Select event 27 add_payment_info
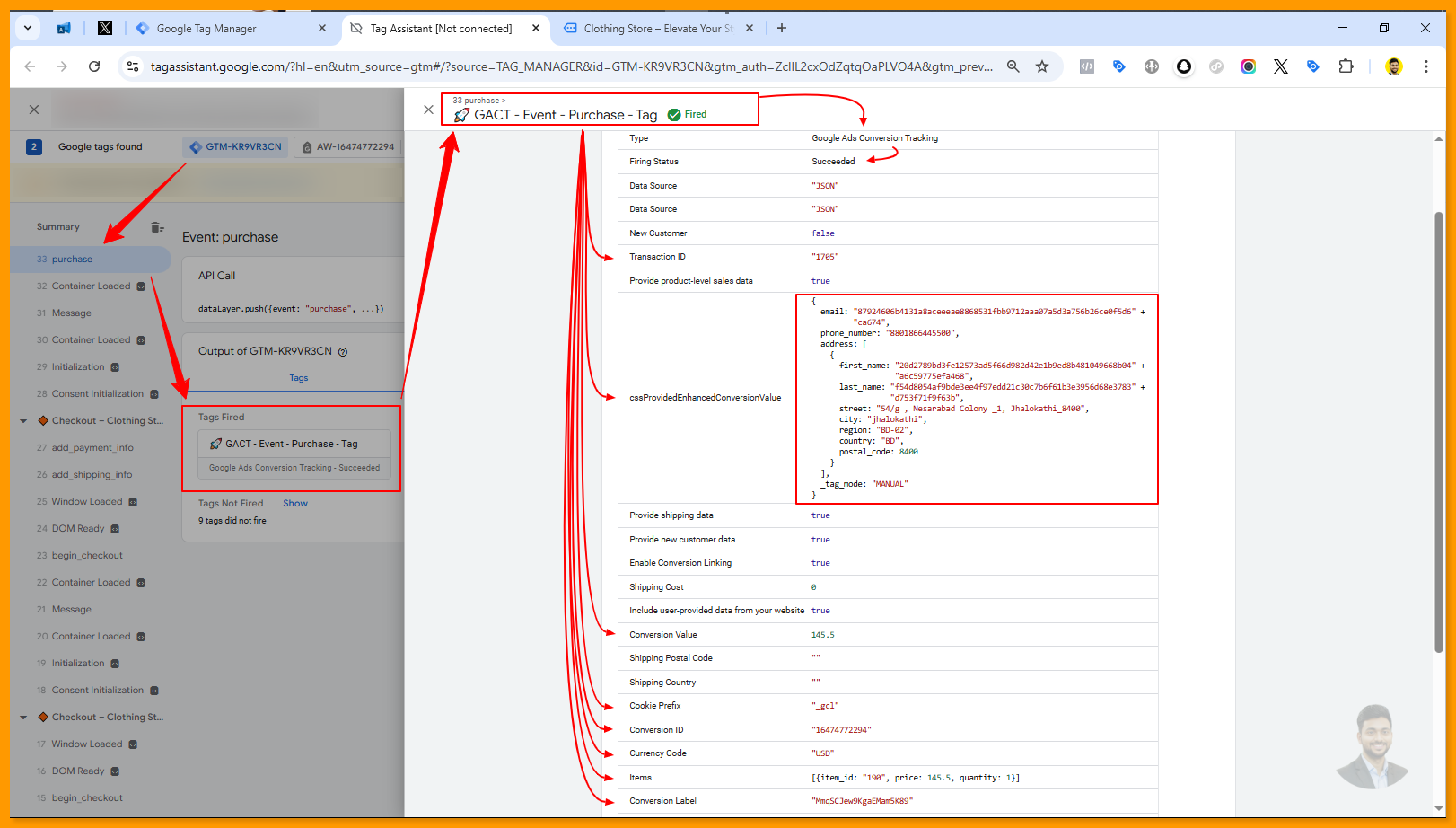This screenshot has height=828, width=1456. [91, 448]
